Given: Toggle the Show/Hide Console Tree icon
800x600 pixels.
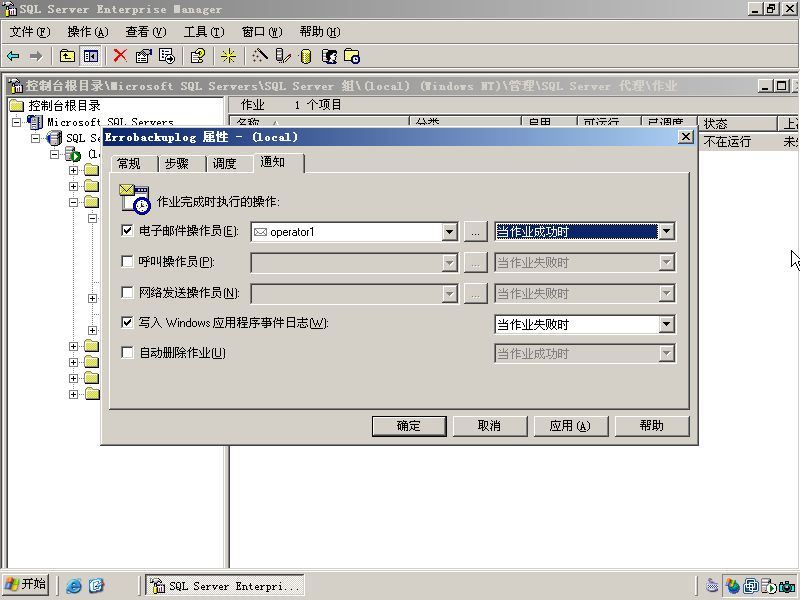Looking at the screenshot, I should [91, 56].
